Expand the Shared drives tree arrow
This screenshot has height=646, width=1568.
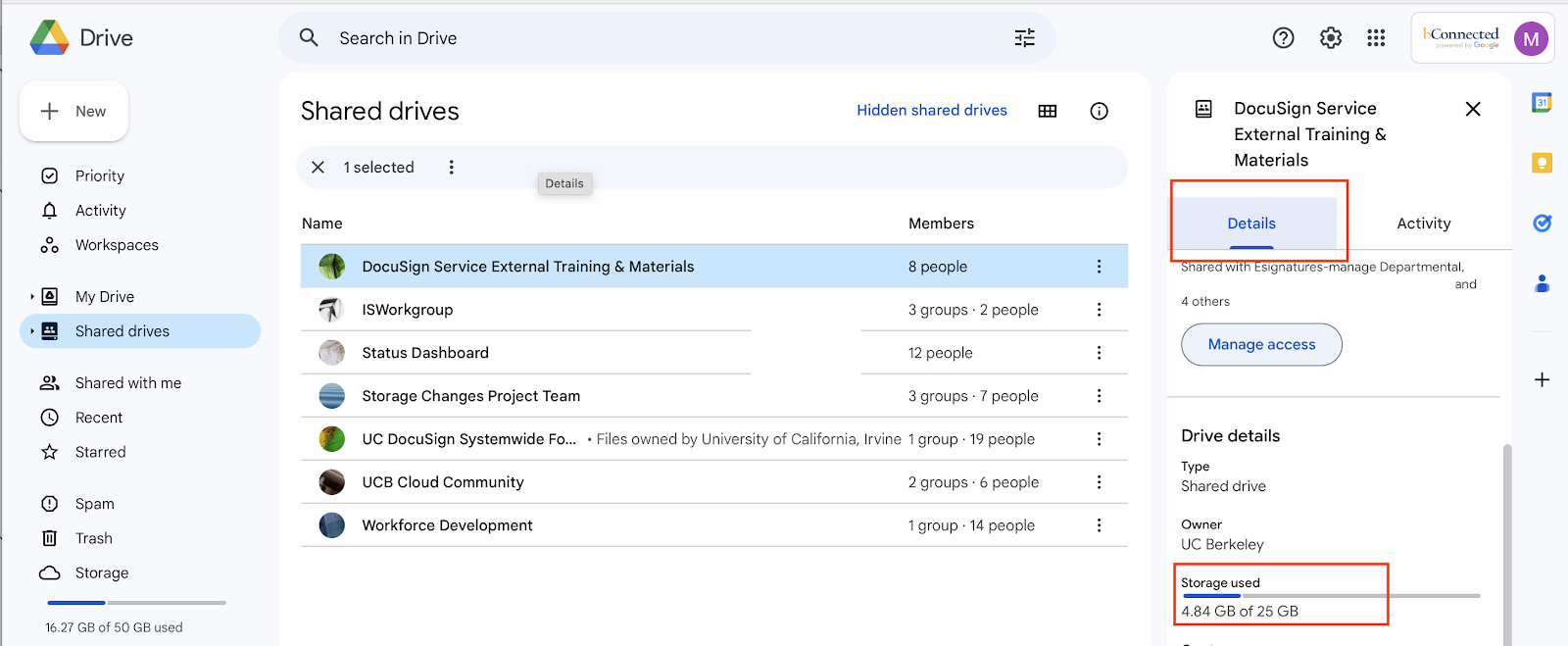(x=31, y=331)
